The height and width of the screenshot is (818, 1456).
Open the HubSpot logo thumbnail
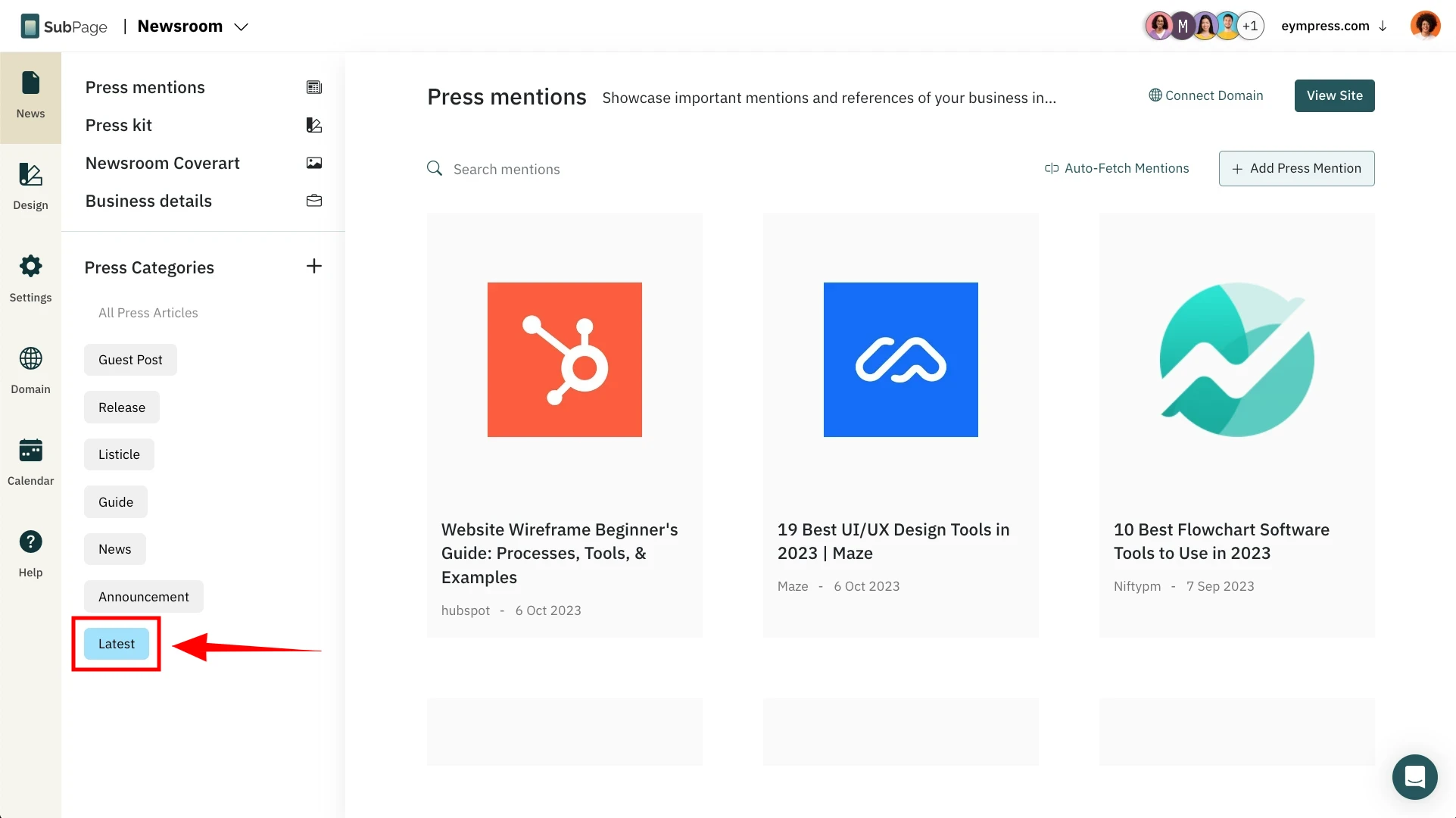(x=565, y=360)
